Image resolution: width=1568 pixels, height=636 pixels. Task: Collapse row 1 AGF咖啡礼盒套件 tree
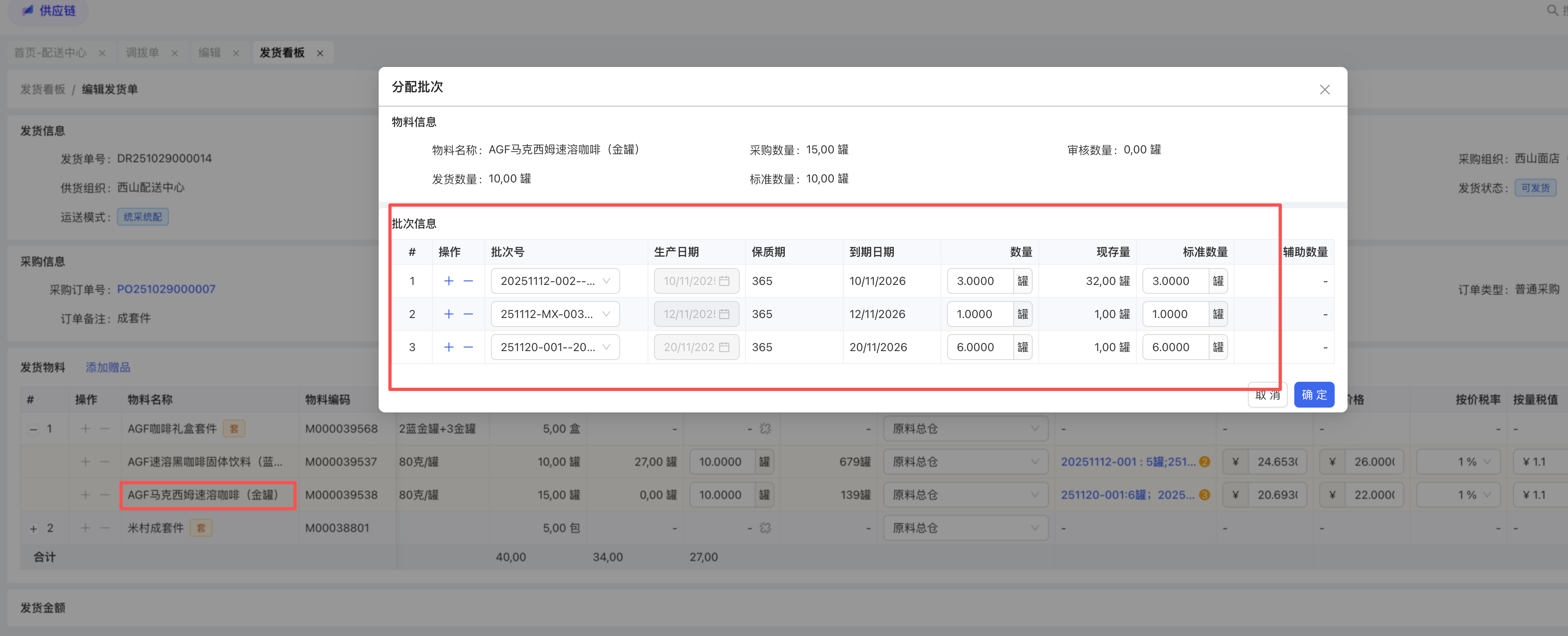(x=34, y=429)
